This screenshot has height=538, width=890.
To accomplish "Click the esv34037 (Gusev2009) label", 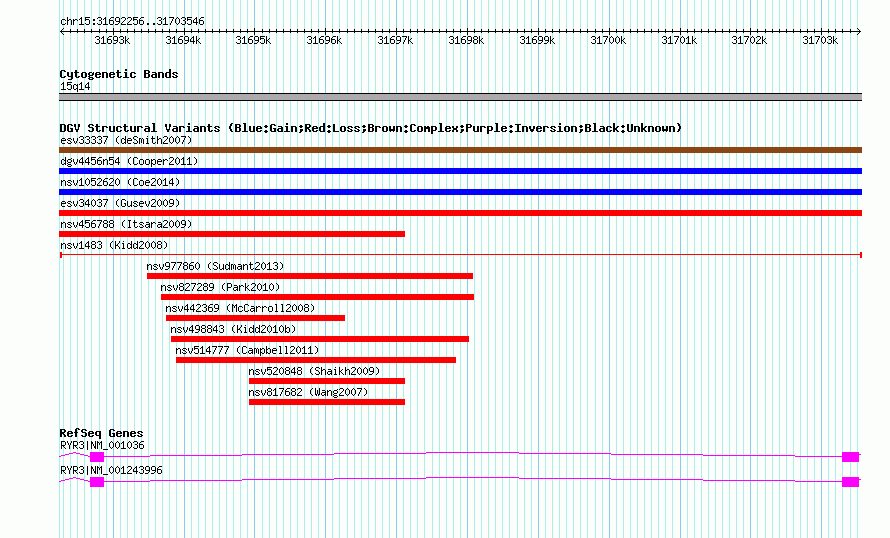I will (120, 203).
